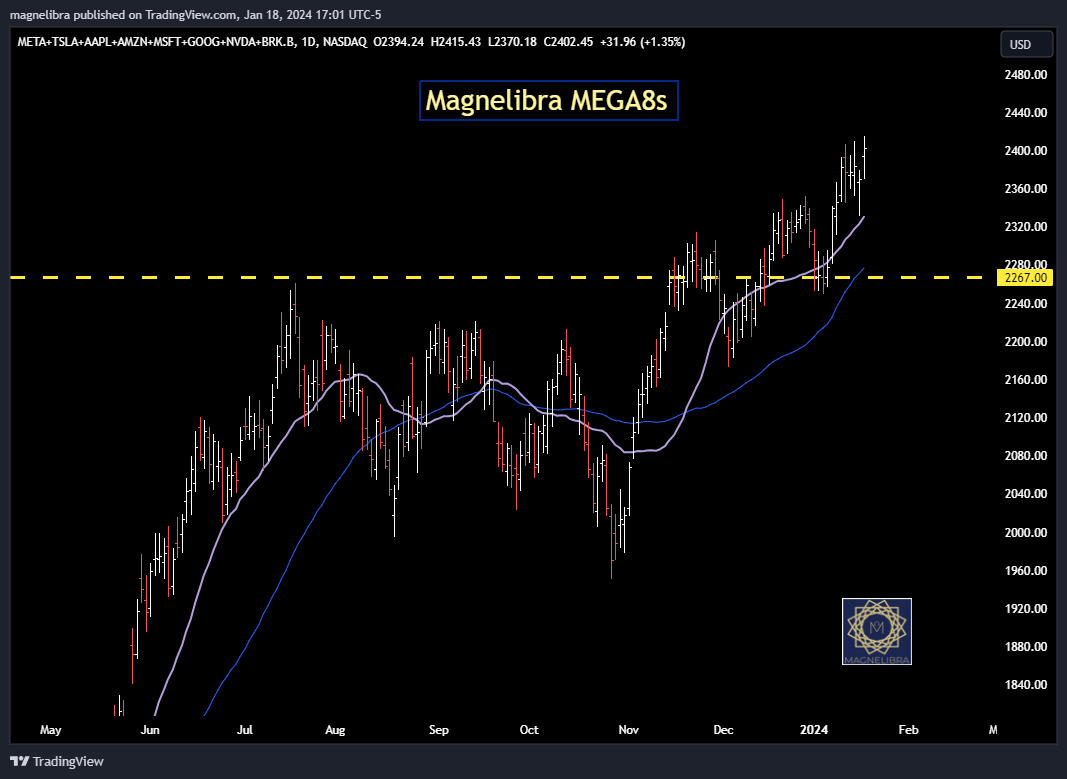Image resolution: width=1067 pixels, height=779 pixels.
Task: Click the high value H2415.43
Action: click(x=456, y=42)
